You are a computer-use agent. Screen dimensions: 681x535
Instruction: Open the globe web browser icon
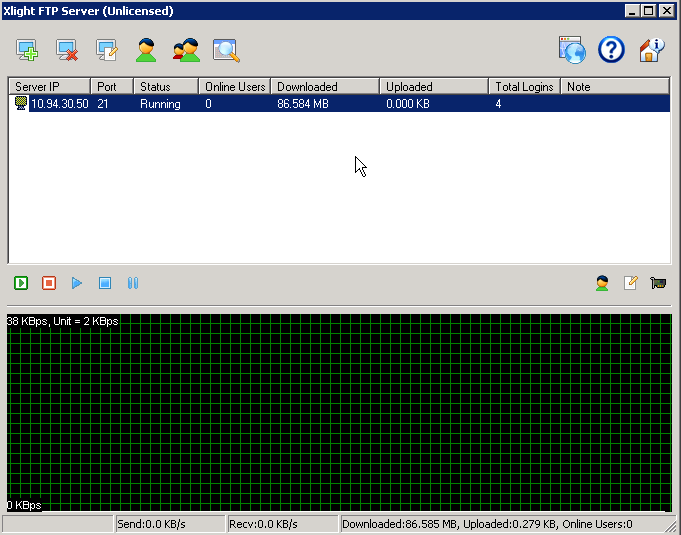tap(572, 50)
